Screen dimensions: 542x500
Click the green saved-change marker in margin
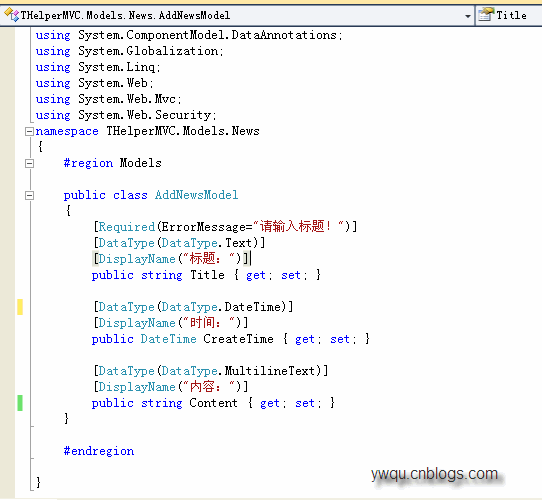click(x=20, y=403)
